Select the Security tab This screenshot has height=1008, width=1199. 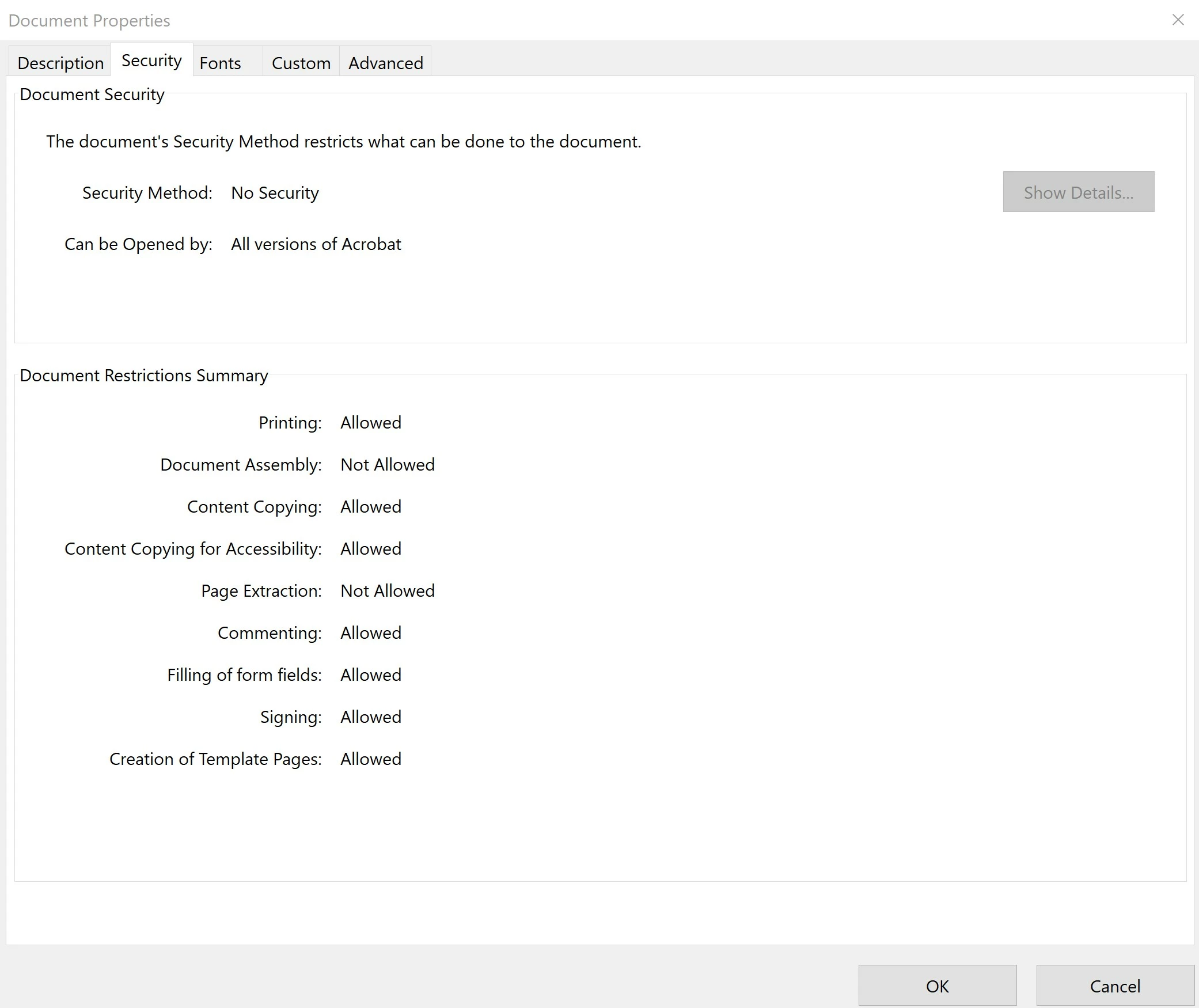[x=151, y=60]
